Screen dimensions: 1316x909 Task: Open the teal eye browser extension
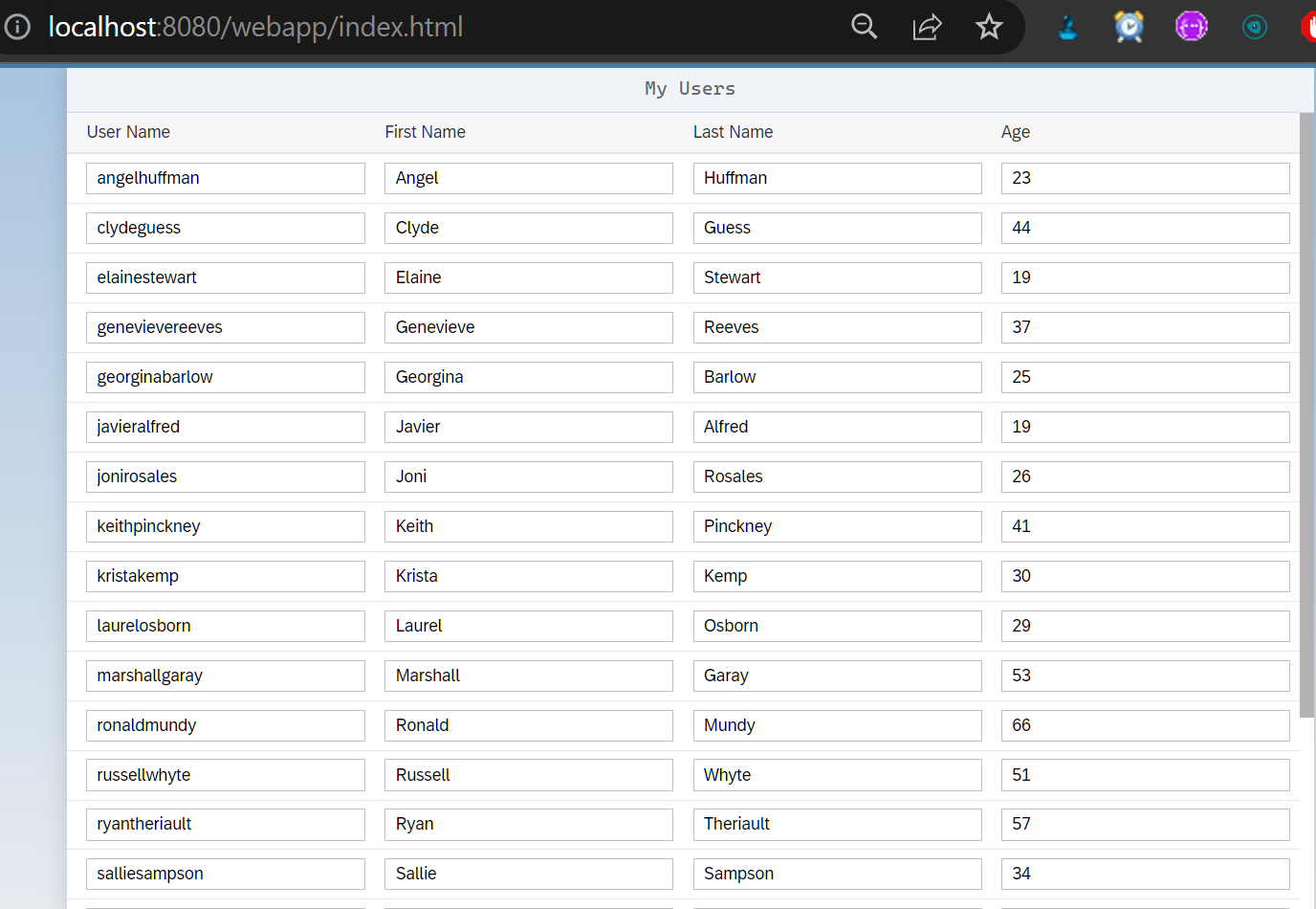1254,27
